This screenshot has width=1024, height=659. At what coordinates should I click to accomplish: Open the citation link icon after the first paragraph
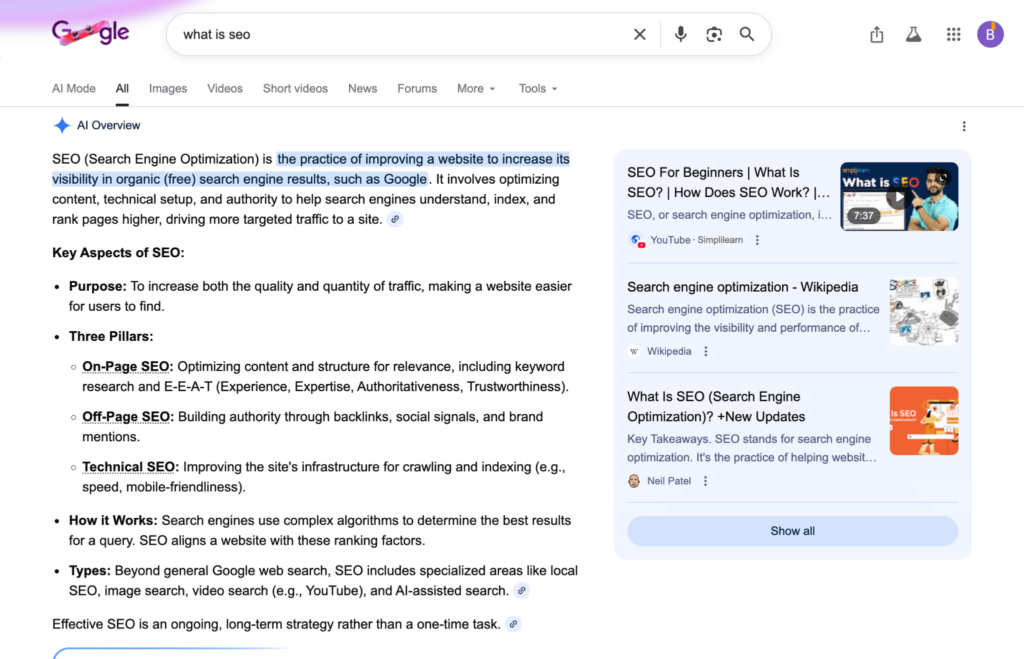coord(395,219)
